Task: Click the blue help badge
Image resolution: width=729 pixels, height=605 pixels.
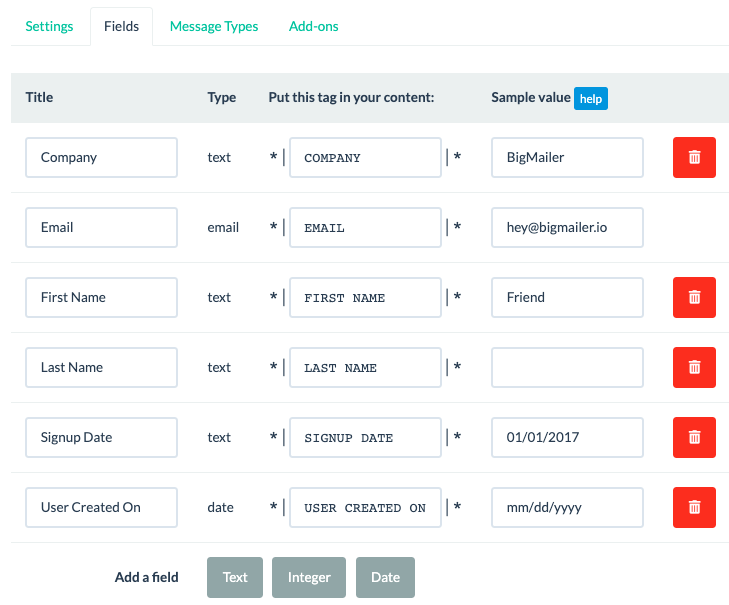Action: [590, 99]
